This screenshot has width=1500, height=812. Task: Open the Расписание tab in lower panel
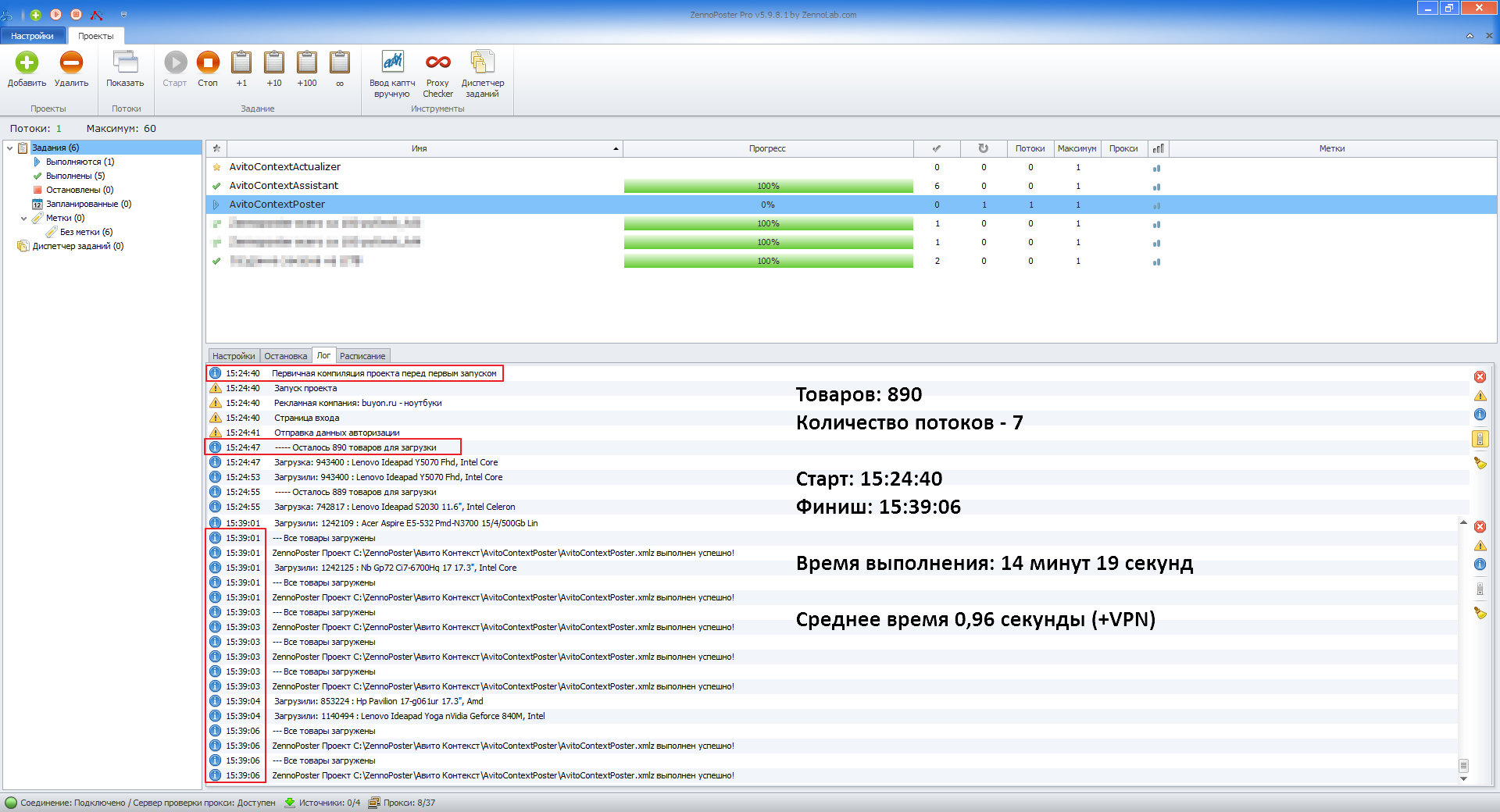coord(362,356)
